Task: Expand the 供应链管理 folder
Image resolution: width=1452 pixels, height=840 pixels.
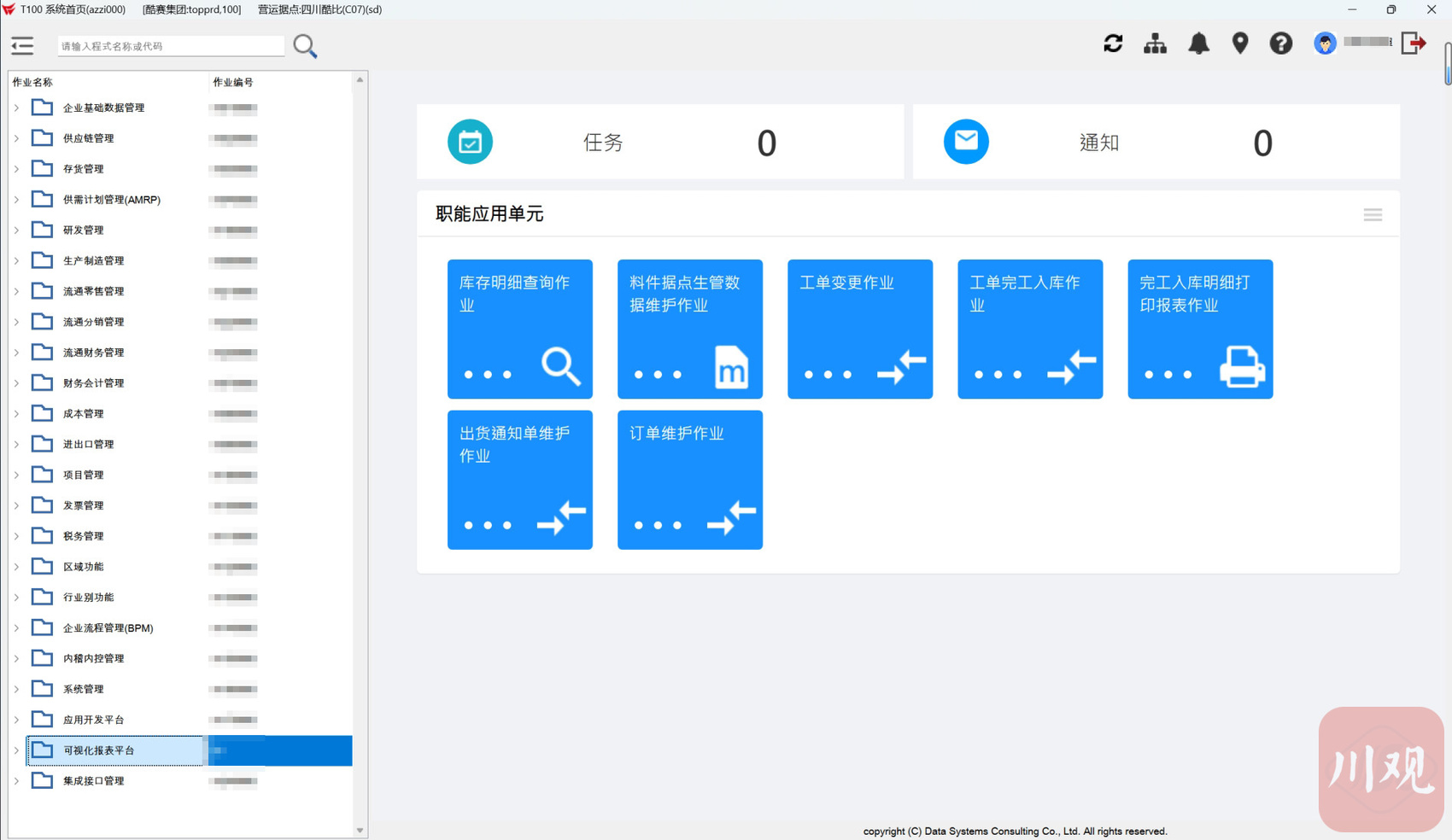Action: pos(16,138)
